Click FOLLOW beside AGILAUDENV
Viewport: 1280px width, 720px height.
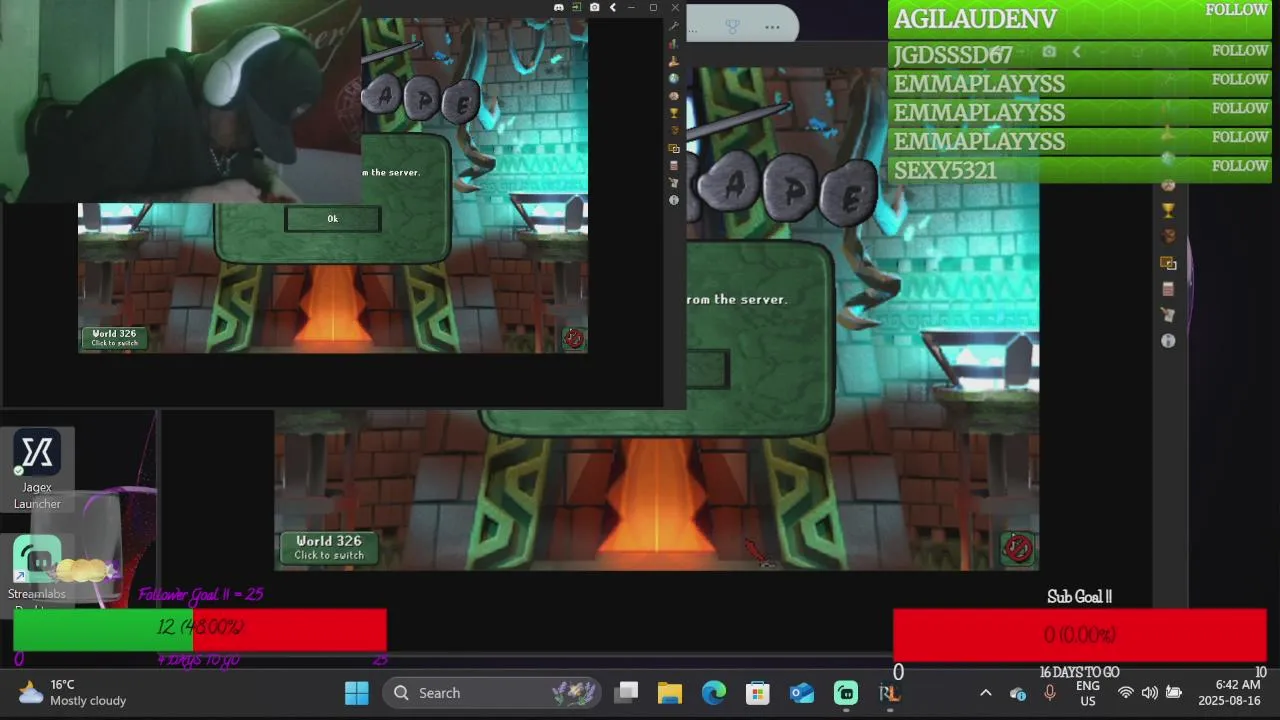1237,10
